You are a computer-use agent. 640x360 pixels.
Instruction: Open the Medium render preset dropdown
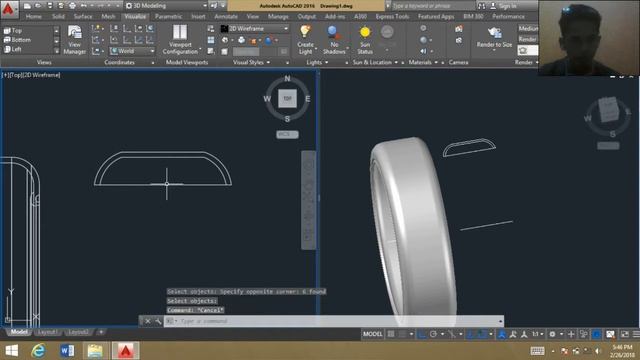click(528, 29)
